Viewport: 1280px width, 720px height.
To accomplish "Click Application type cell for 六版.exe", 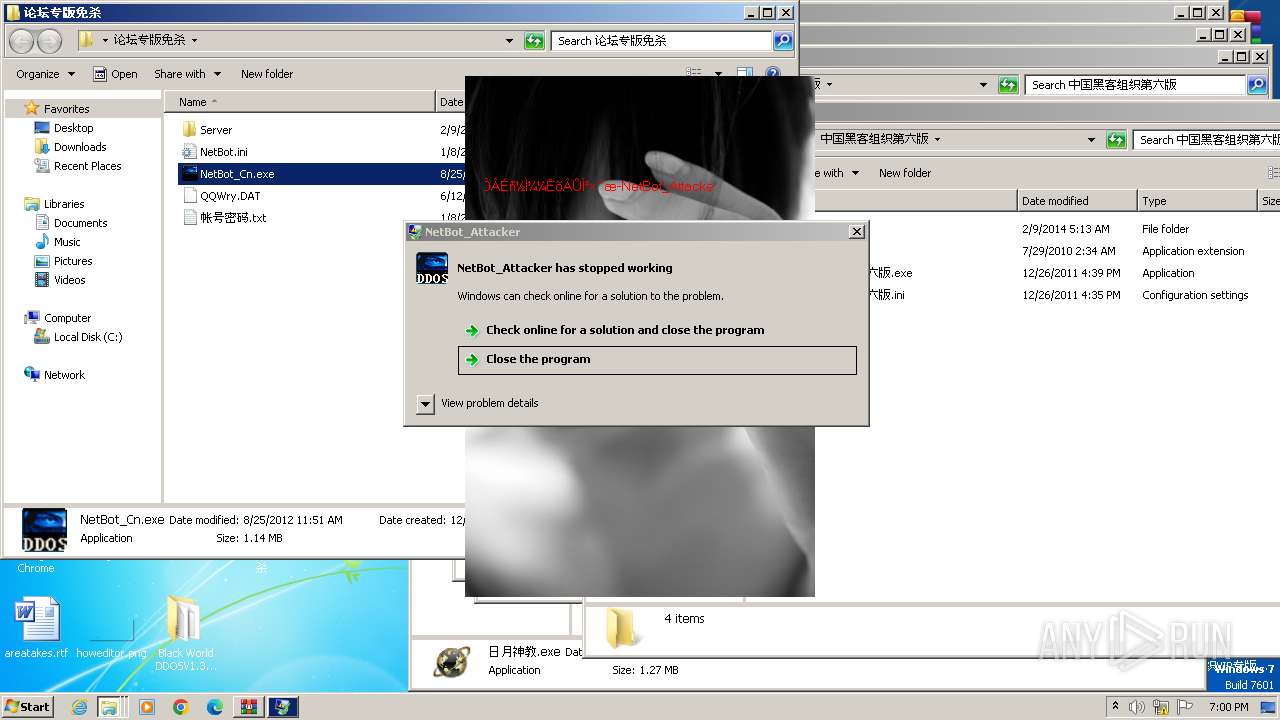I will point(1168,273).
